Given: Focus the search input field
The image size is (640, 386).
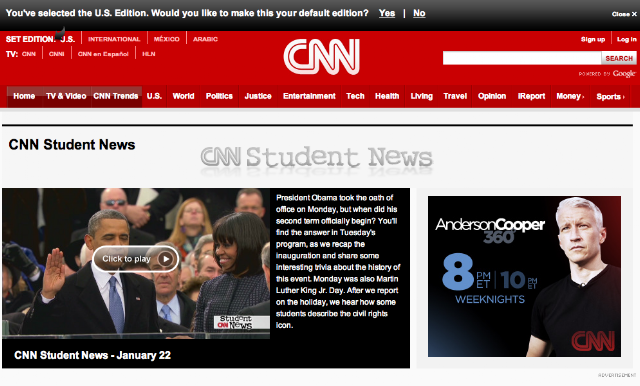Looking at the screenshot, I should tap(522, 58).
